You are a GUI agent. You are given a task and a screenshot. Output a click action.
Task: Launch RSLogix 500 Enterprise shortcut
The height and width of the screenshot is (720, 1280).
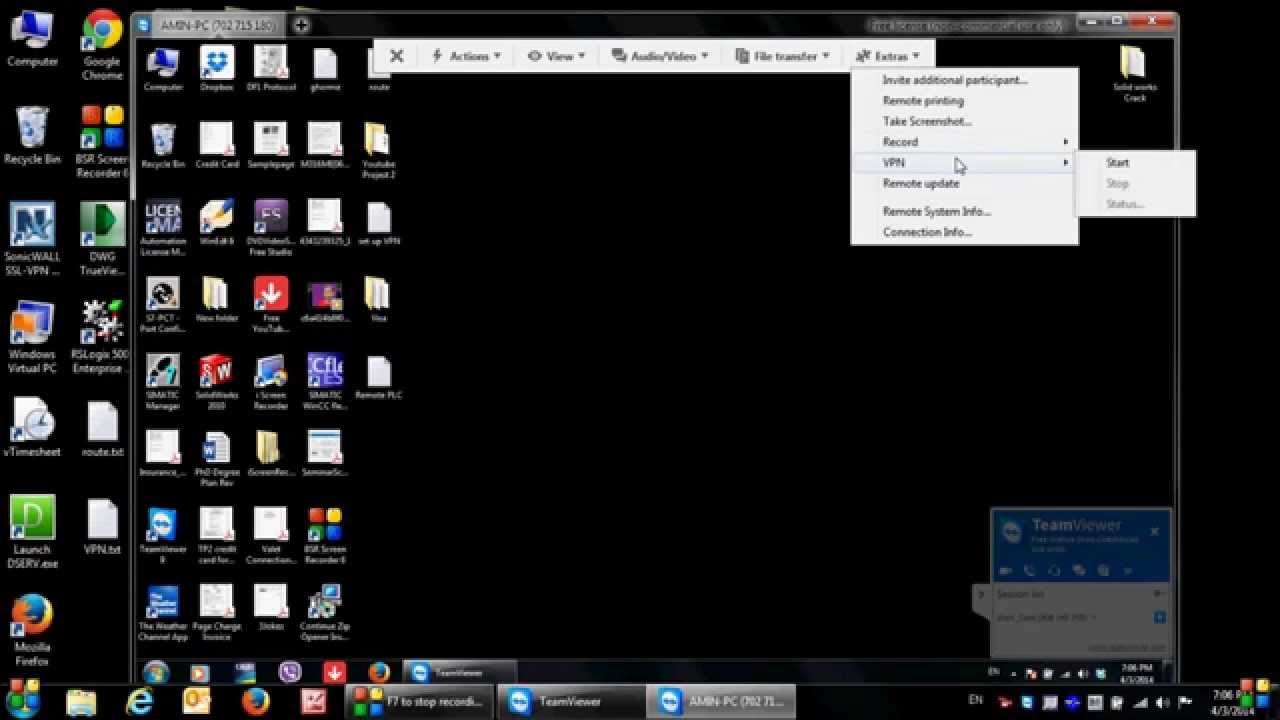(x=101, y=337)
